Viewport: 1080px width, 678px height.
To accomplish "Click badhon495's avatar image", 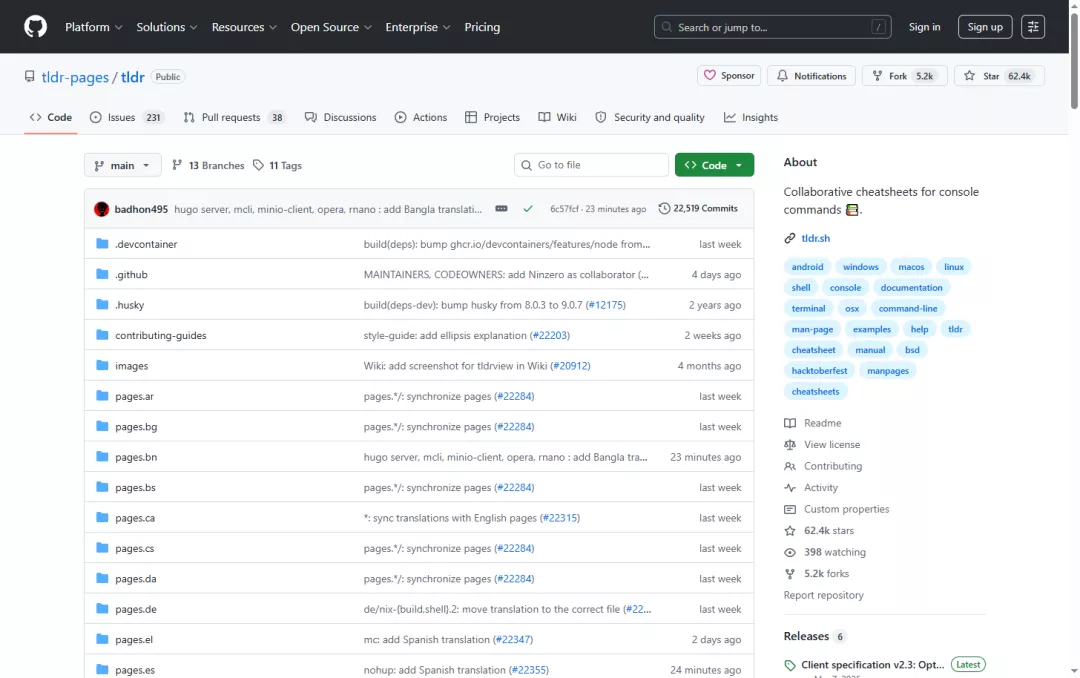I will click(101, 209).
